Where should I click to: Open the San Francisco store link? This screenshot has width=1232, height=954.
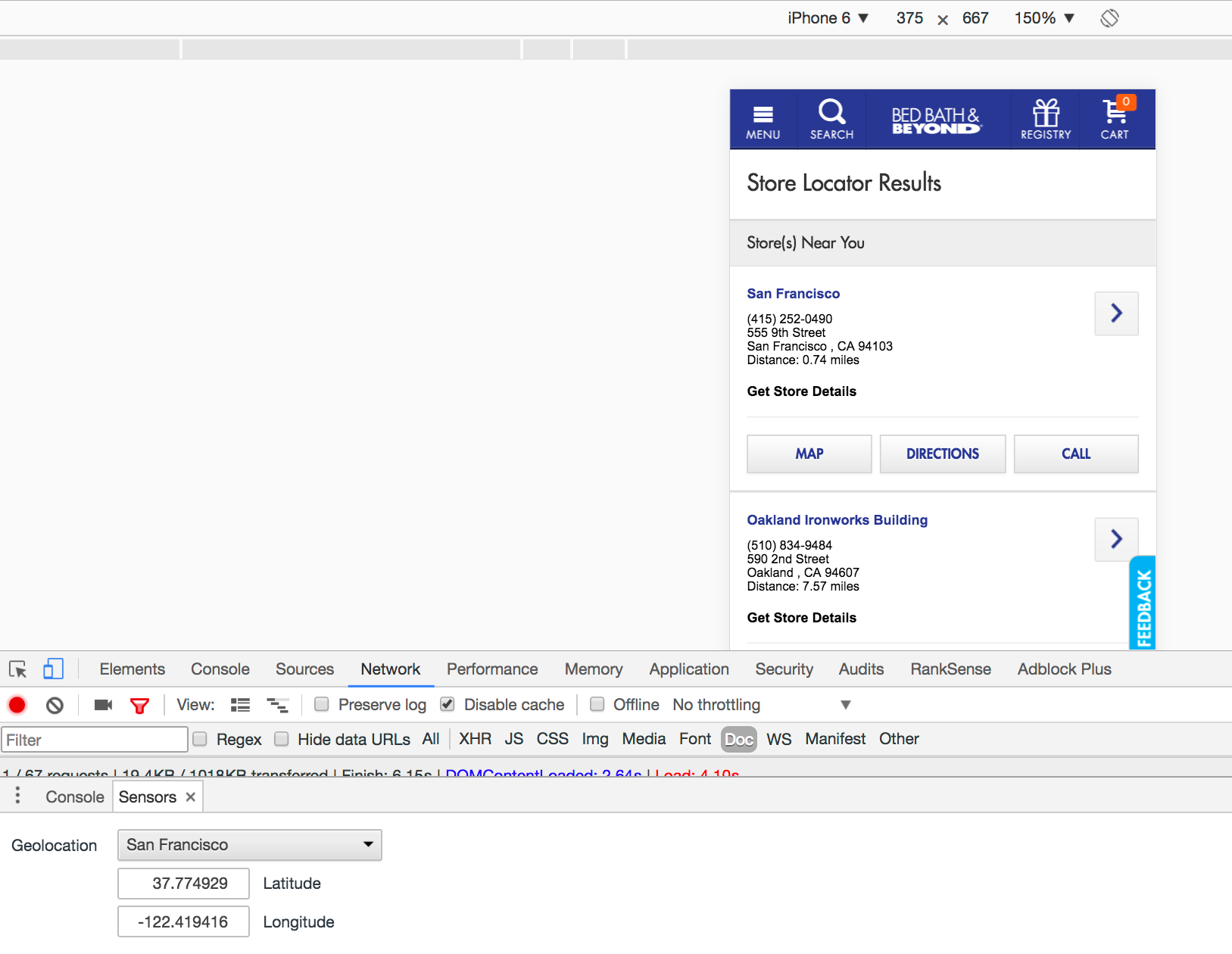[794, 294]
